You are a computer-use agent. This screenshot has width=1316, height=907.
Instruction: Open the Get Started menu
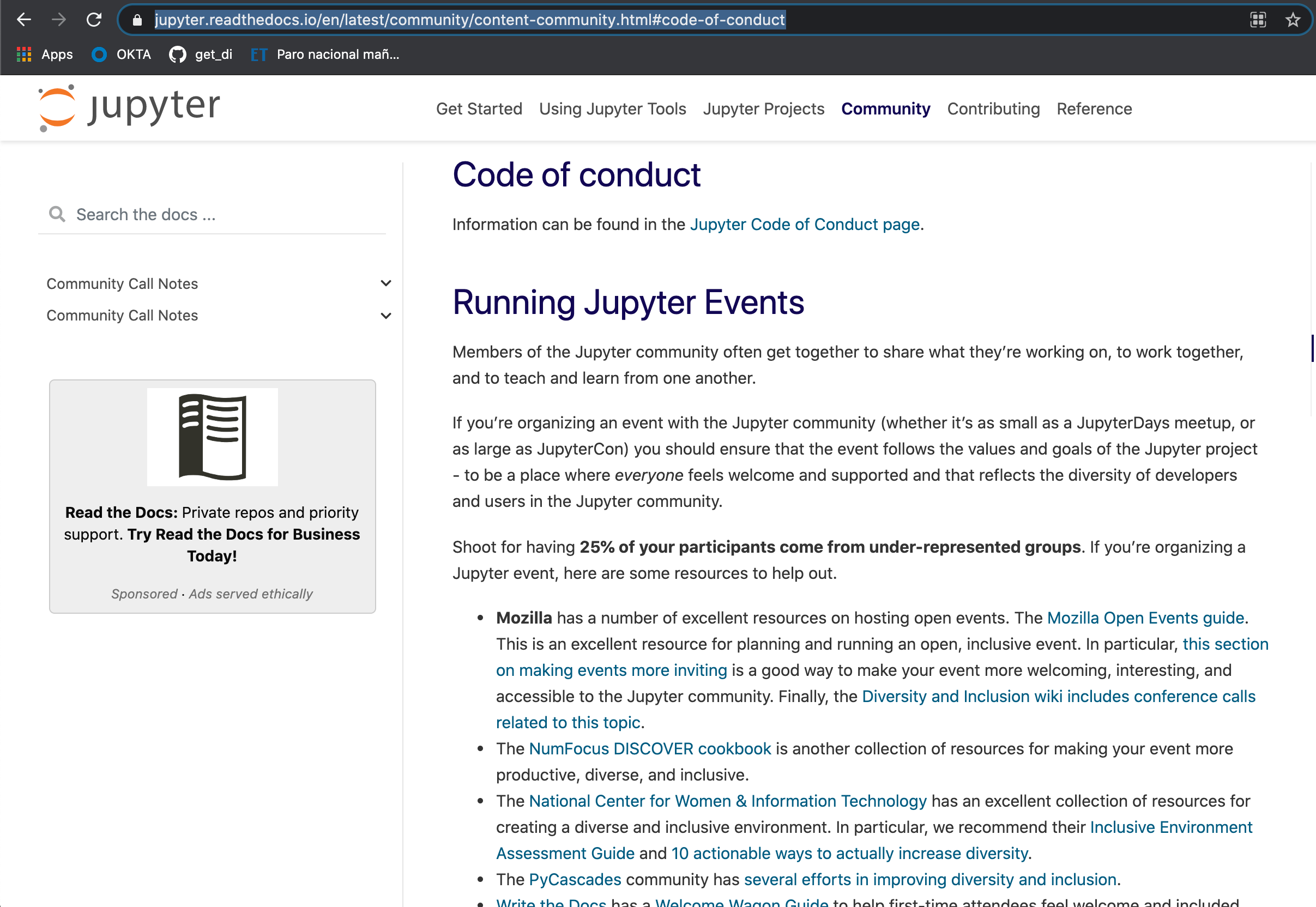(x=479, y=108)
